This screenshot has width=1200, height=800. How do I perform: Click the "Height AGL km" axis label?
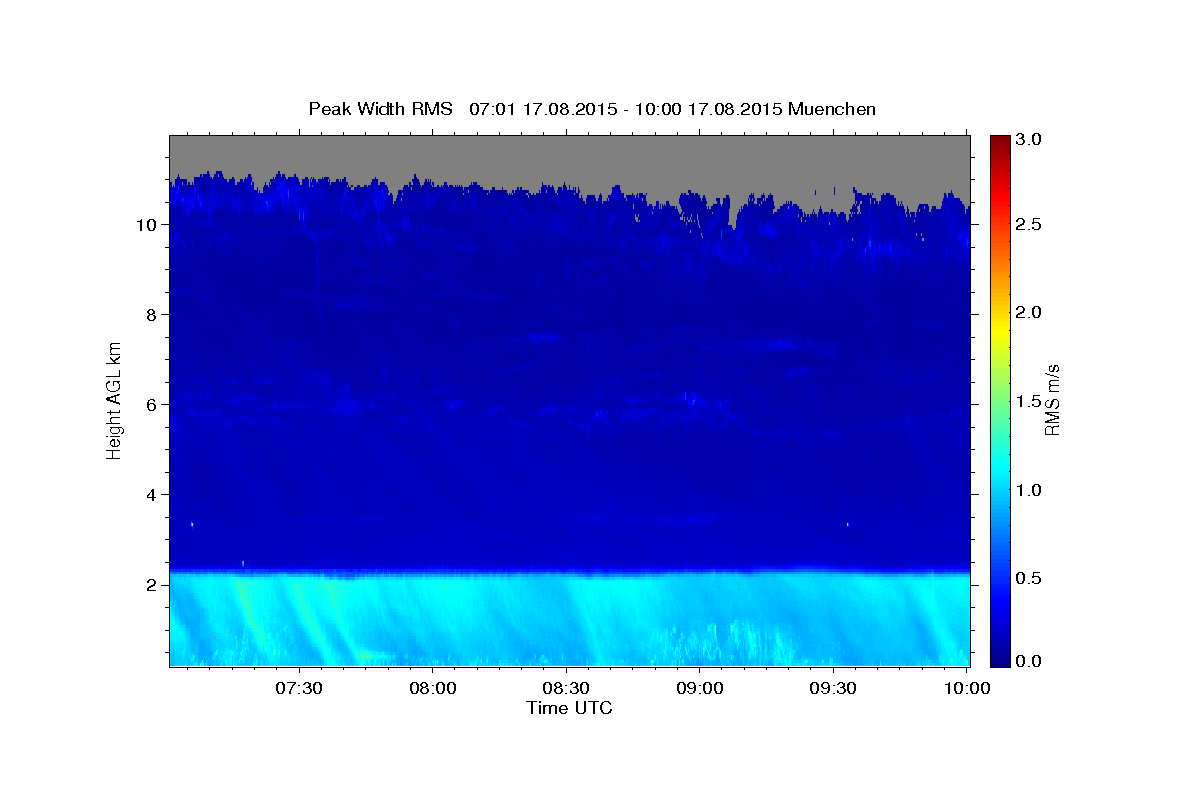click(115, 400)
